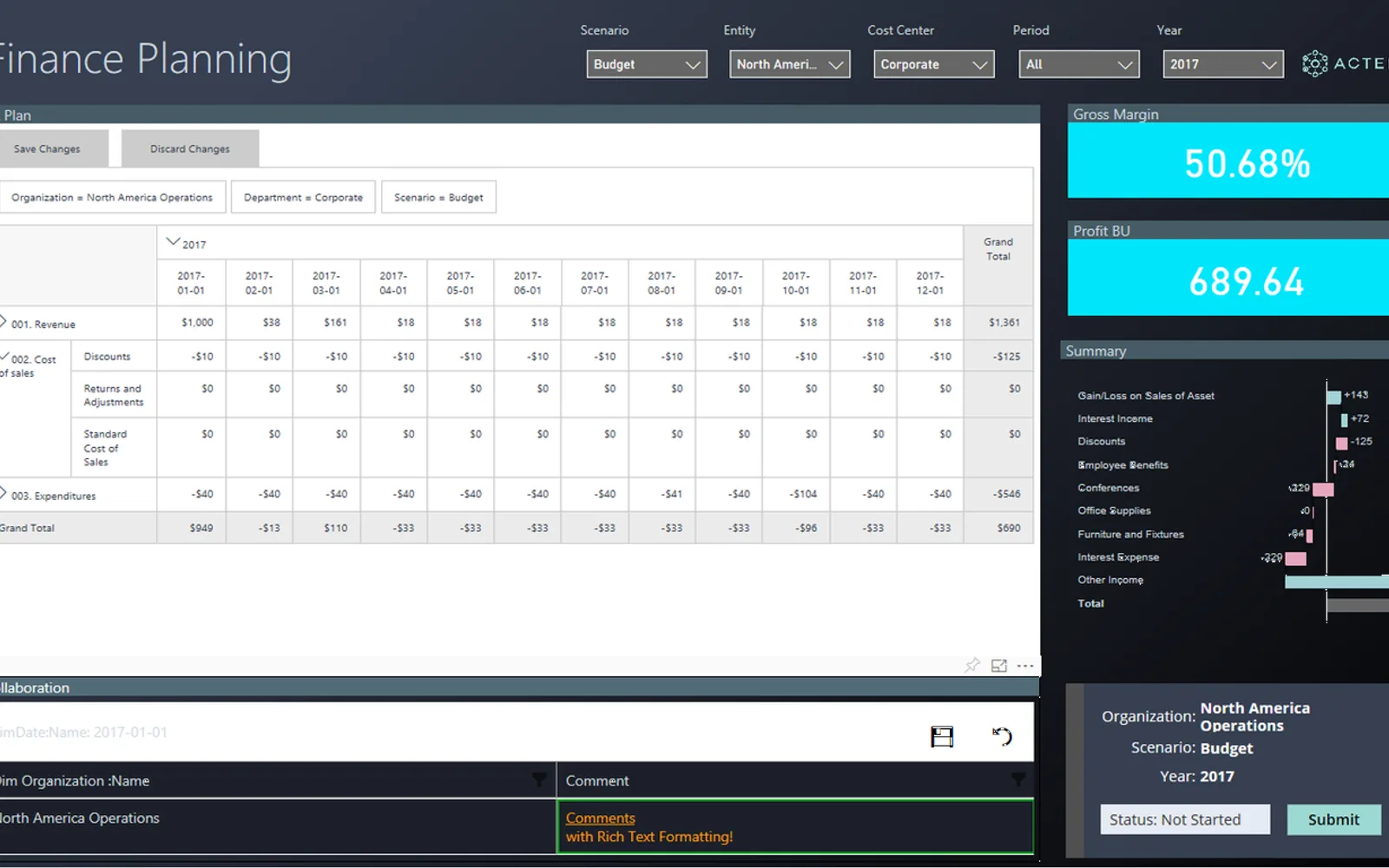Image resolution: width=1389 pixels, height=868 pixels.
Task: Click the Standard Cost of Sales row label
Action: (x=105, y=448)
